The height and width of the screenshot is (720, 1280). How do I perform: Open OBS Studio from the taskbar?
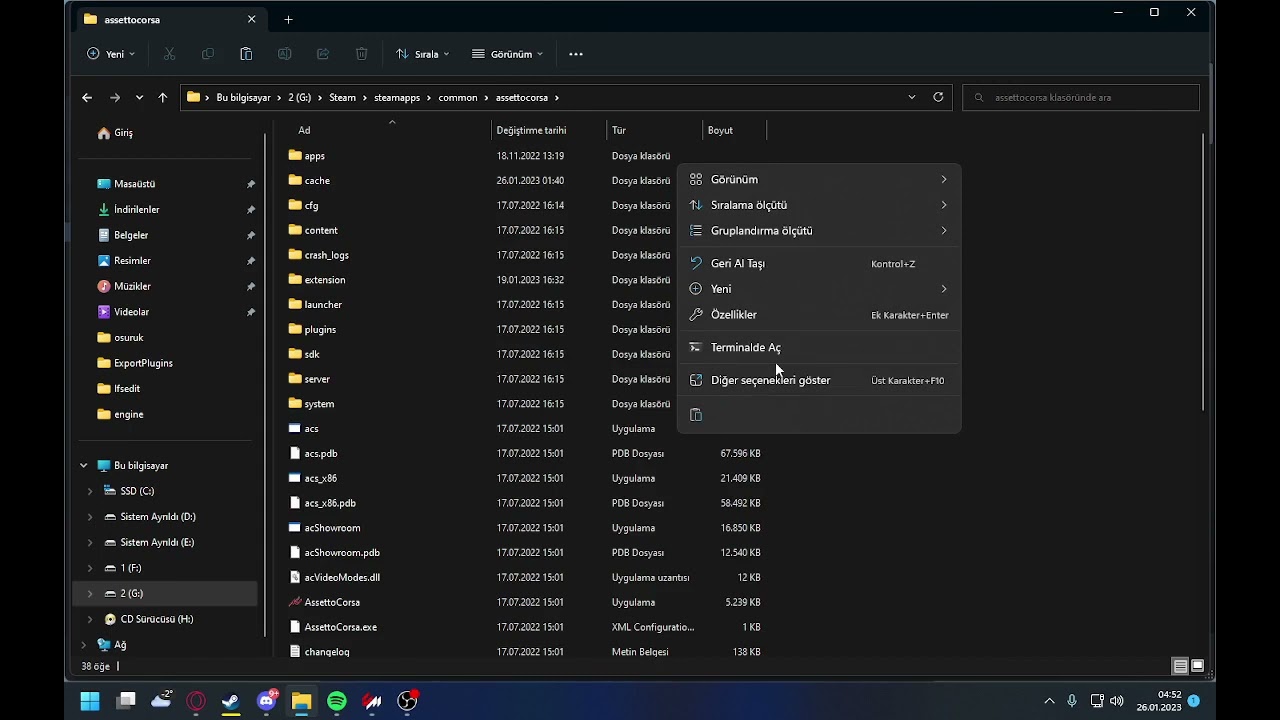408,701
